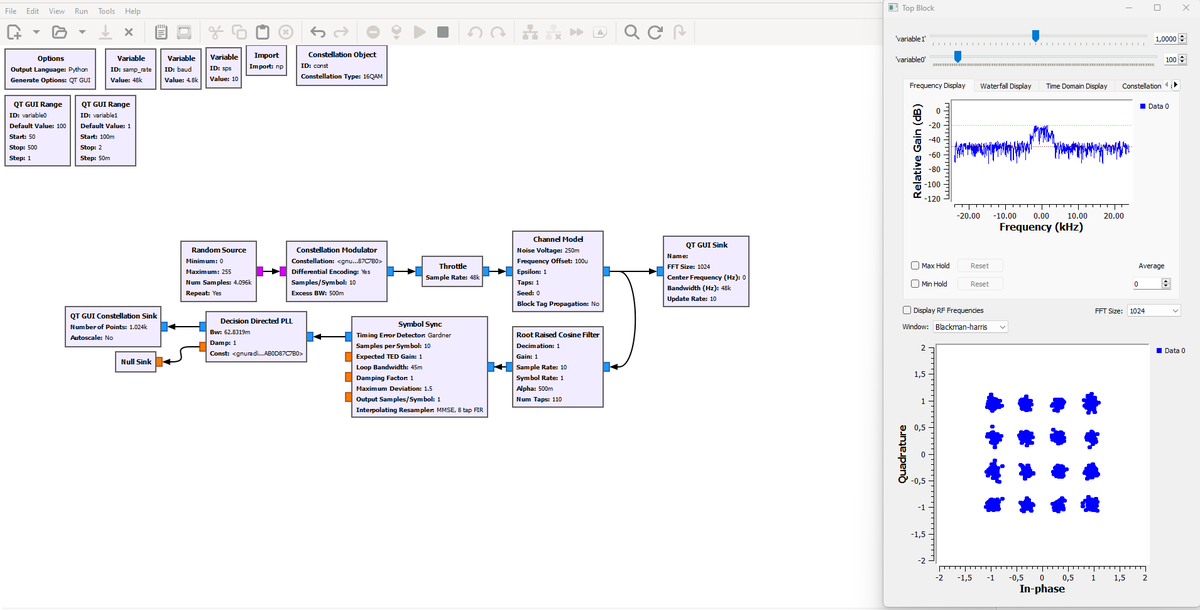This screenshot has width=1200, height=610.
Task: Expand the Open recent dropdown arrow
Action: coord(81,32)
